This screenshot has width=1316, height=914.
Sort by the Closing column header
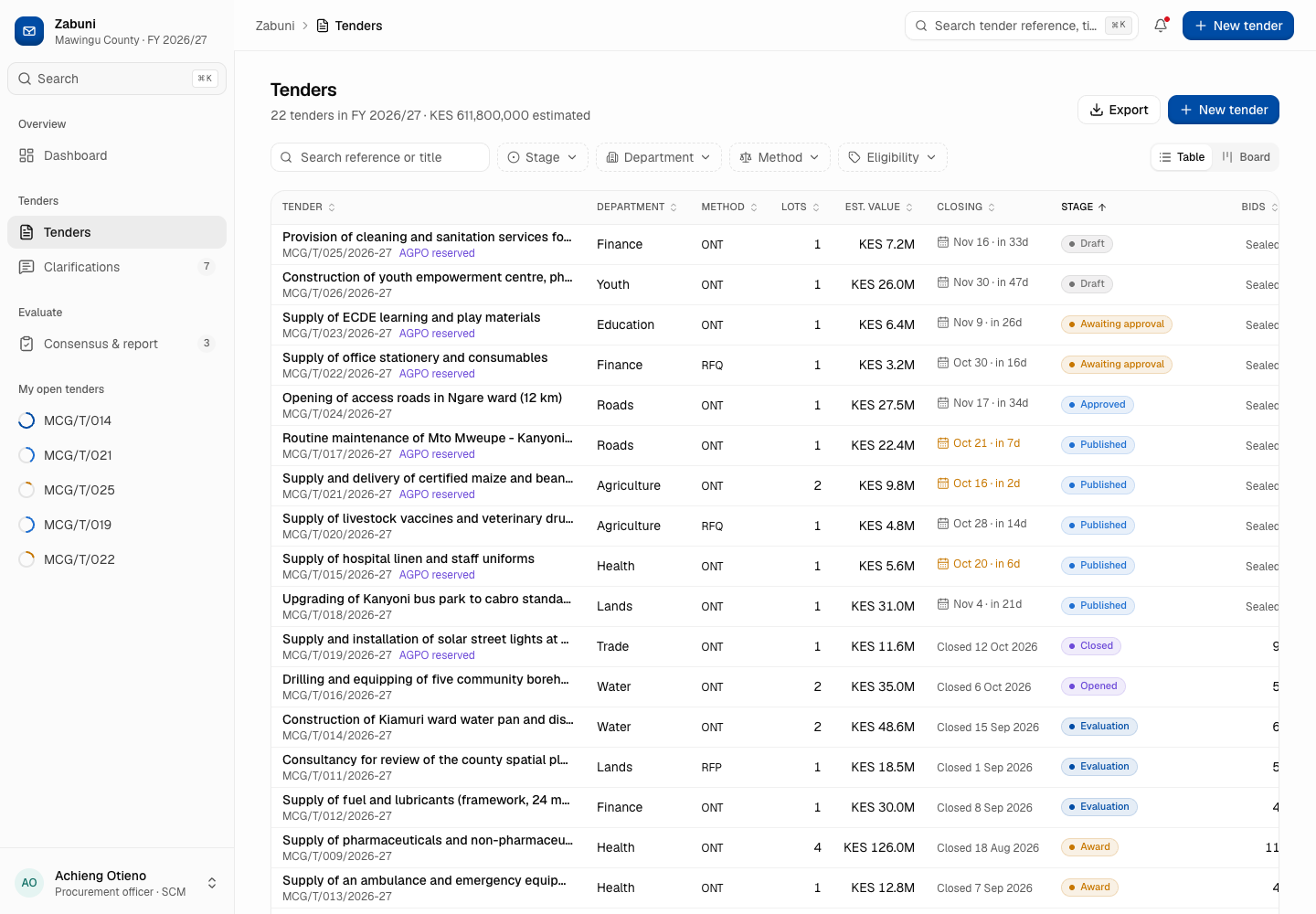pyautogui.click(x=966, y=207)
